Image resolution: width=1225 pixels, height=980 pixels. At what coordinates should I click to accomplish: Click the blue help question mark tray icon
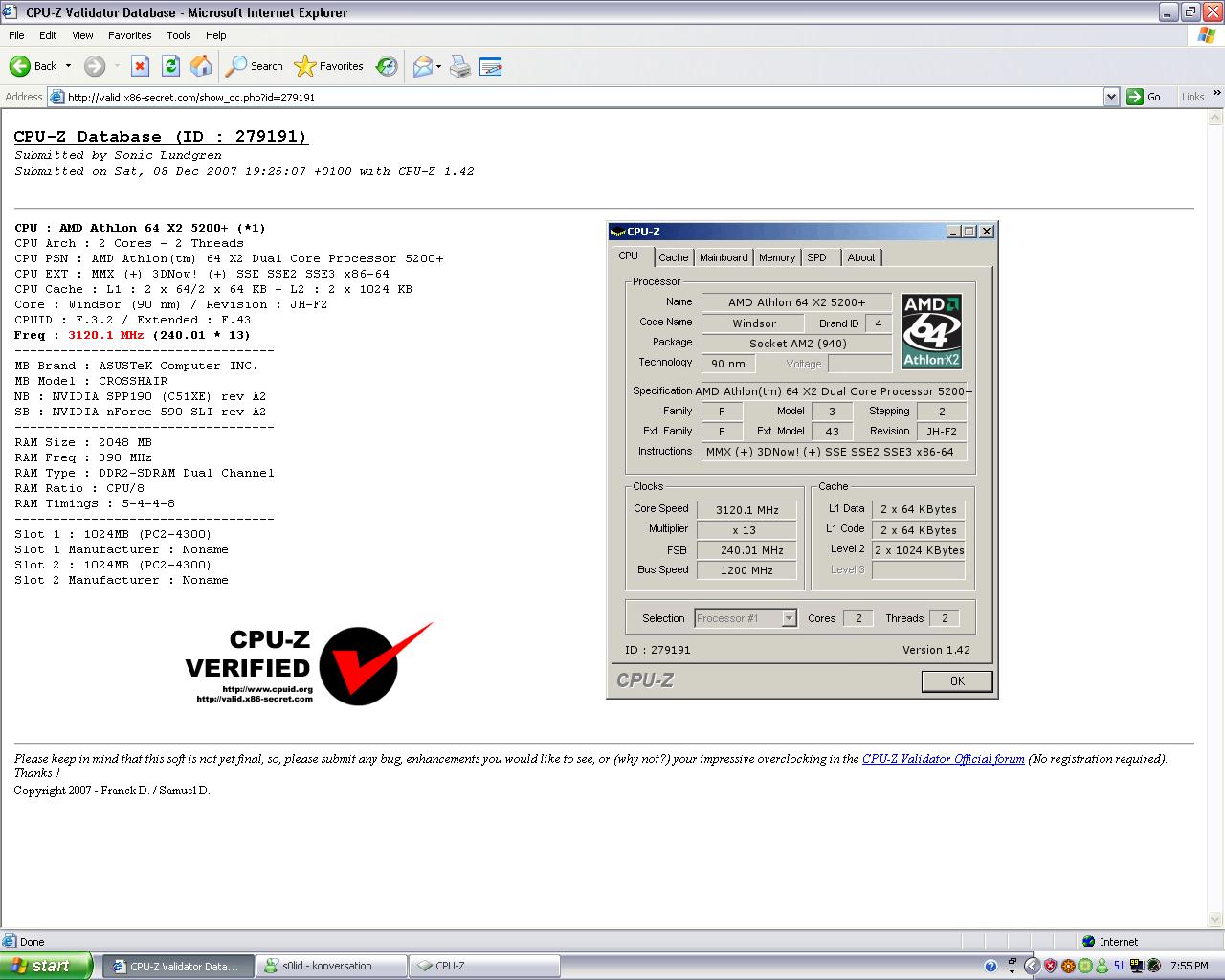pos(991,966)
